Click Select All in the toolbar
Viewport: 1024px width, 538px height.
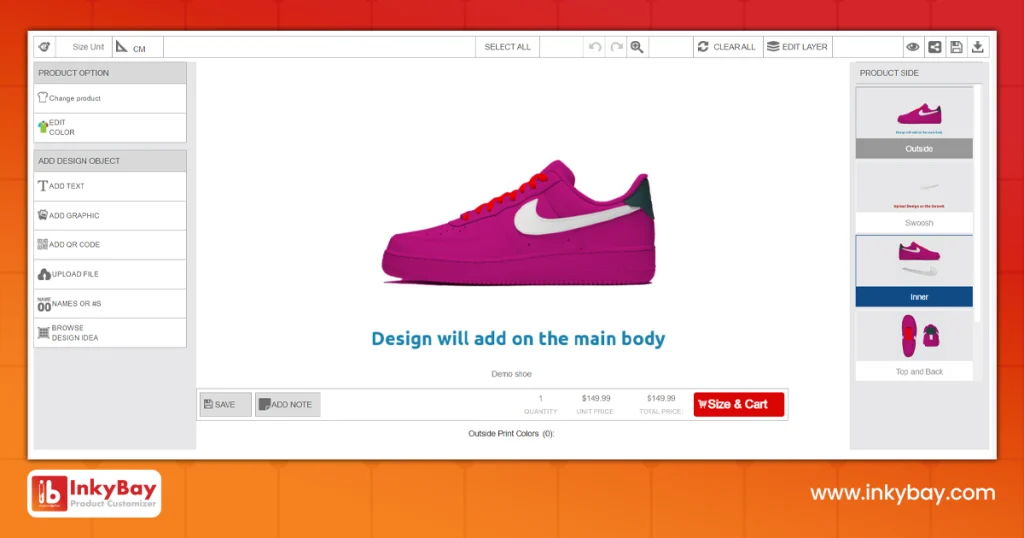click(x=507, y=47)
